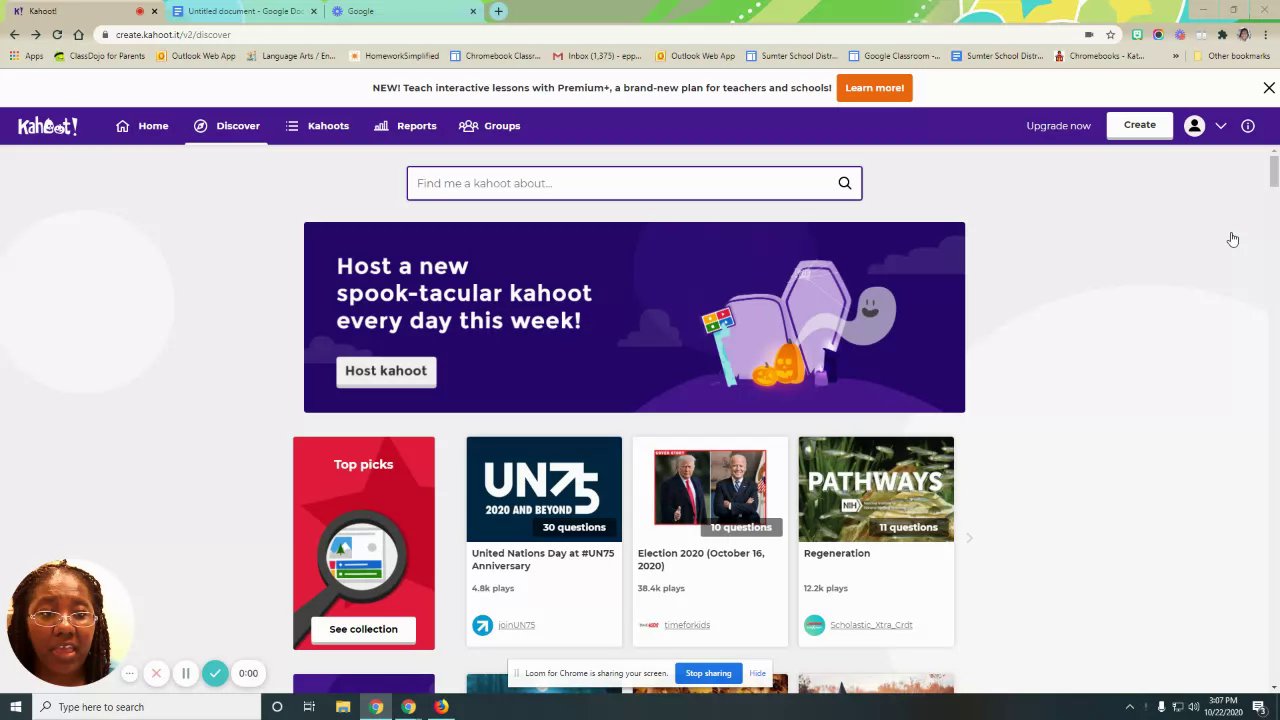Show next Top picks with arrow

[969, 538]
